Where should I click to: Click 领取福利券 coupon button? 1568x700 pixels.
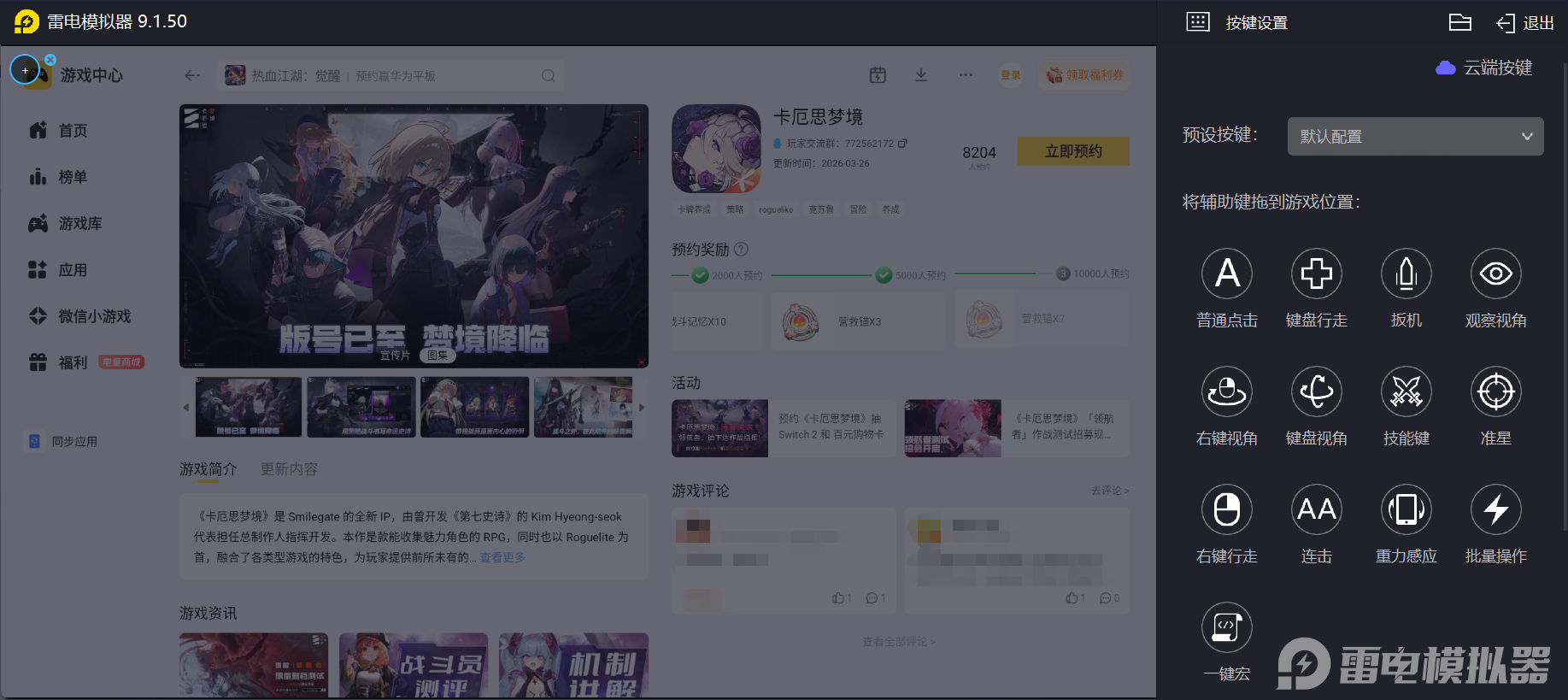[x=1084, y=75]
